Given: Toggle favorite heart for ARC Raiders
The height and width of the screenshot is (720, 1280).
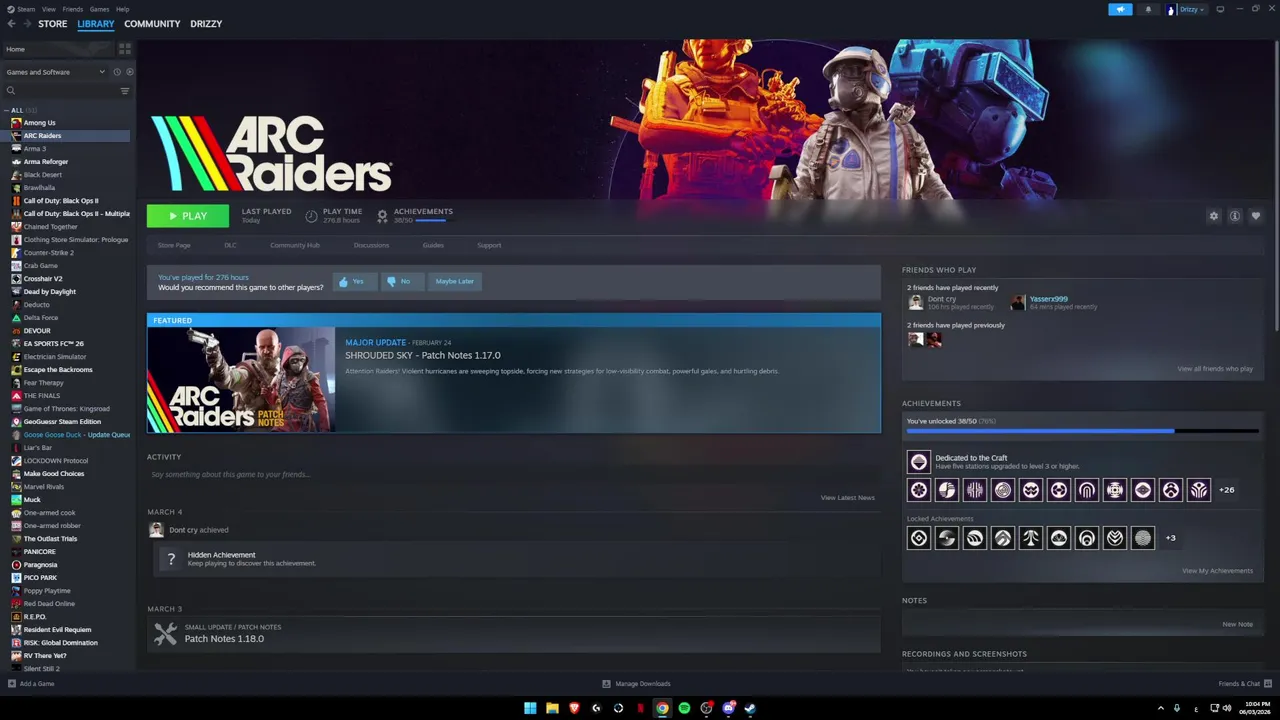Looking at the screenshot, I should click(x=1256, y=216).
